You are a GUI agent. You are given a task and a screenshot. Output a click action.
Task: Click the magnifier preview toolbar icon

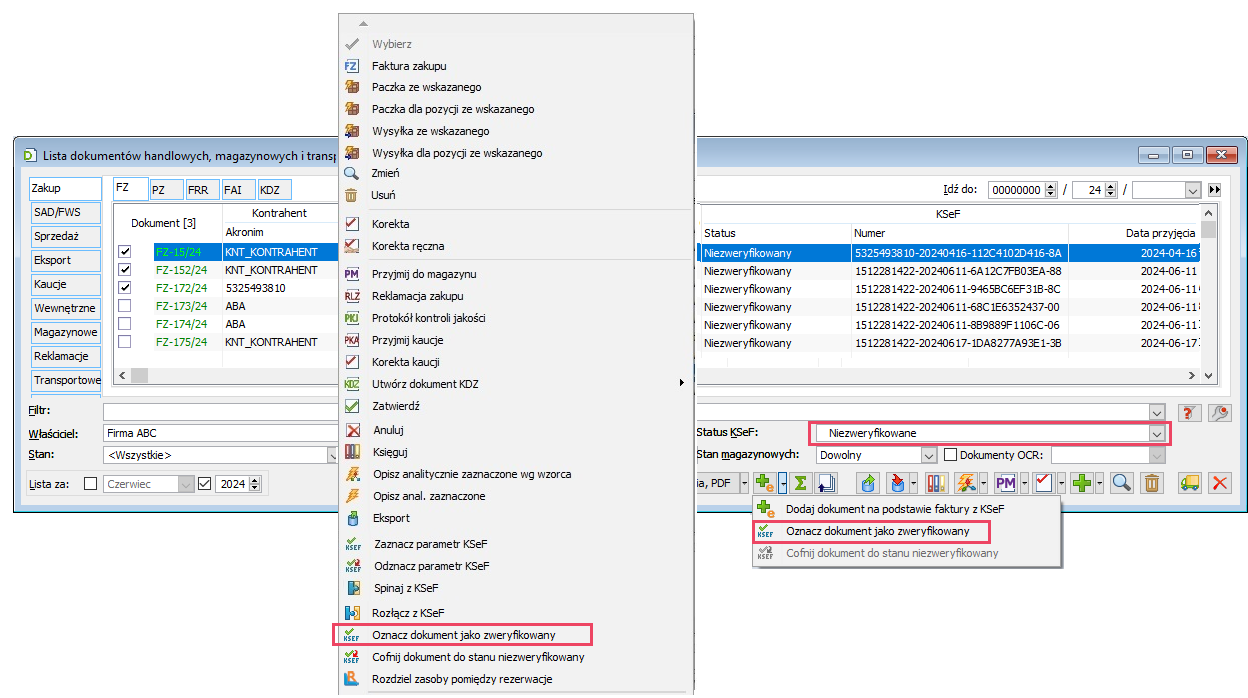[x=1122, y=483]
